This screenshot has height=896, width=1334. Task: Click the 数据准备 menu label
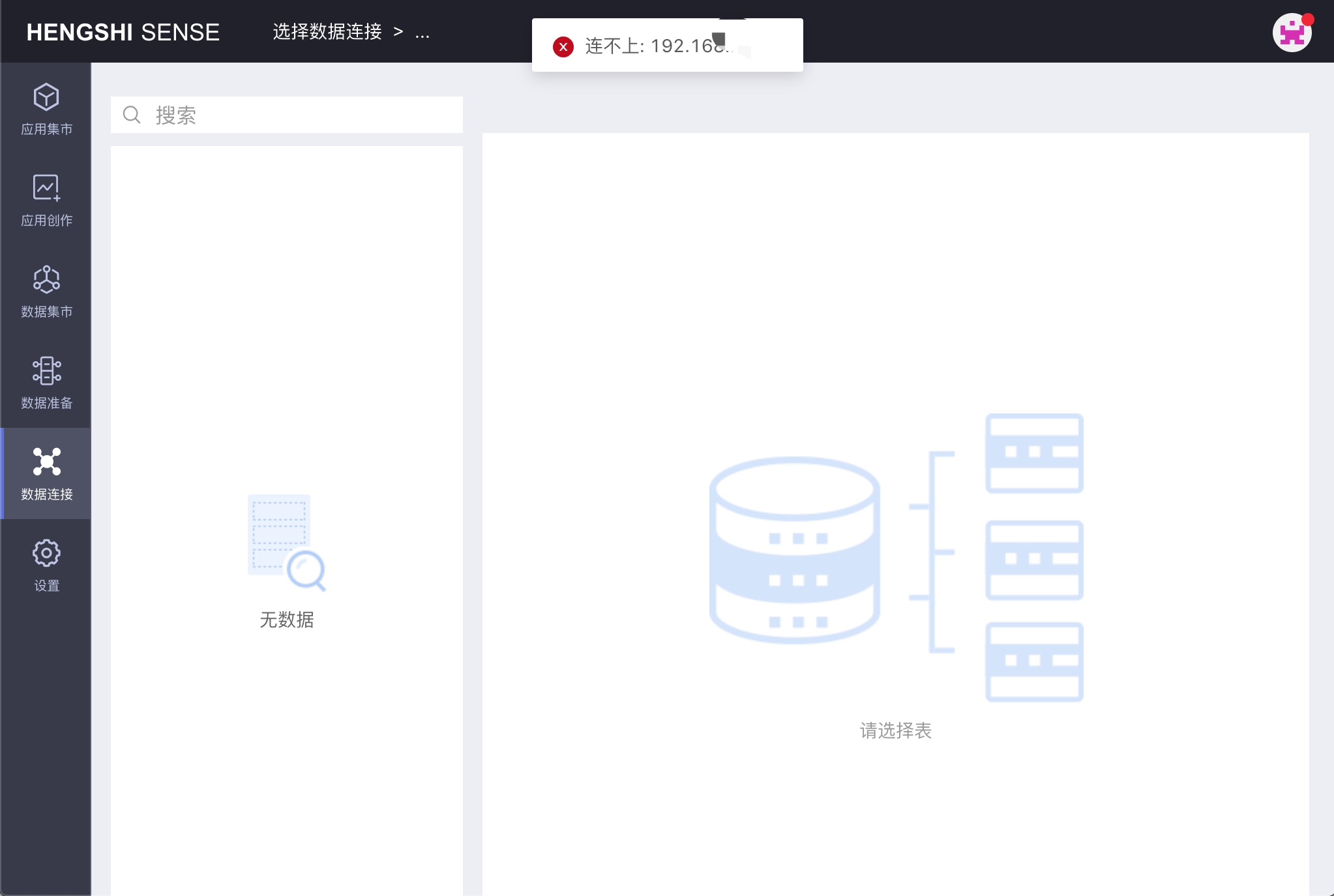tap(46, 403)
